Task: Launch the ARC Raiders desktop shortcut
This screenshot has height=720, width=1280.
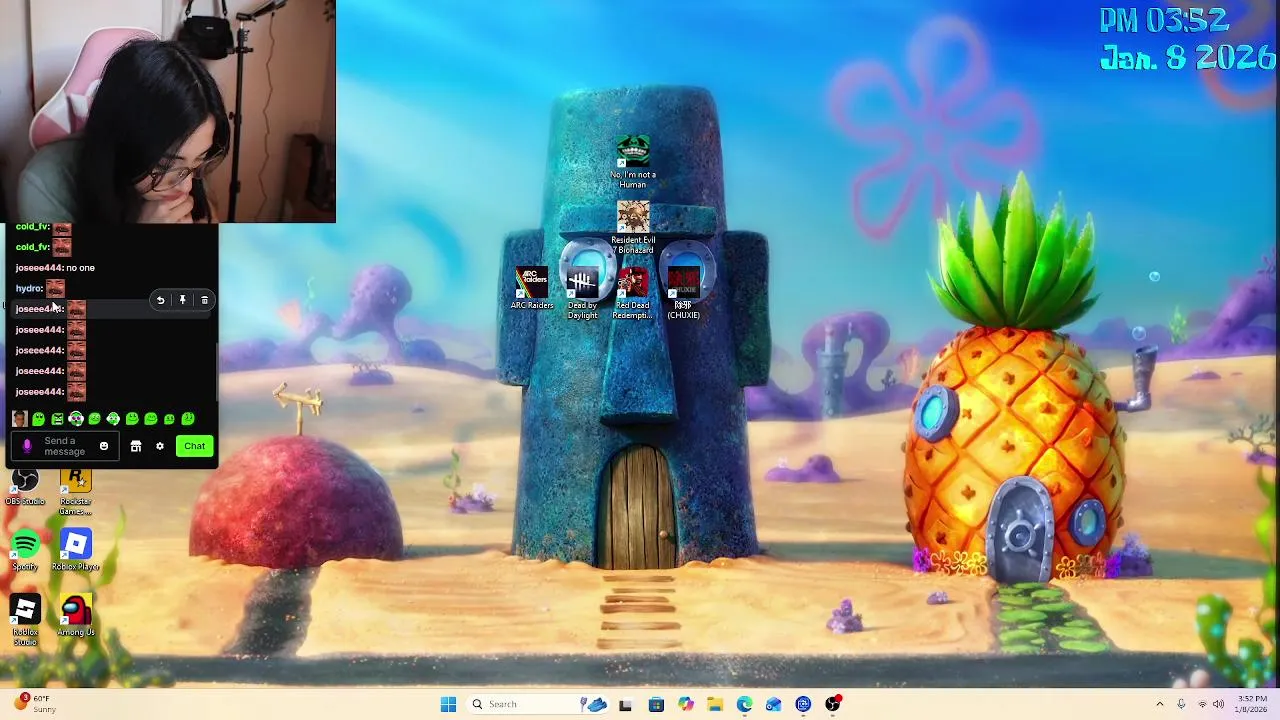Action: point(532,288)
